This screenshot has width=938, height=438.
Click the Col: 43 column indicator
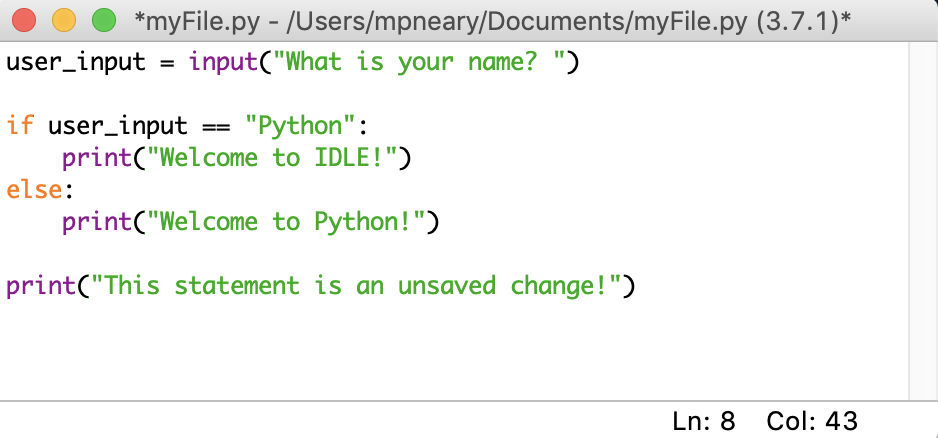click(x=811, y=421)
